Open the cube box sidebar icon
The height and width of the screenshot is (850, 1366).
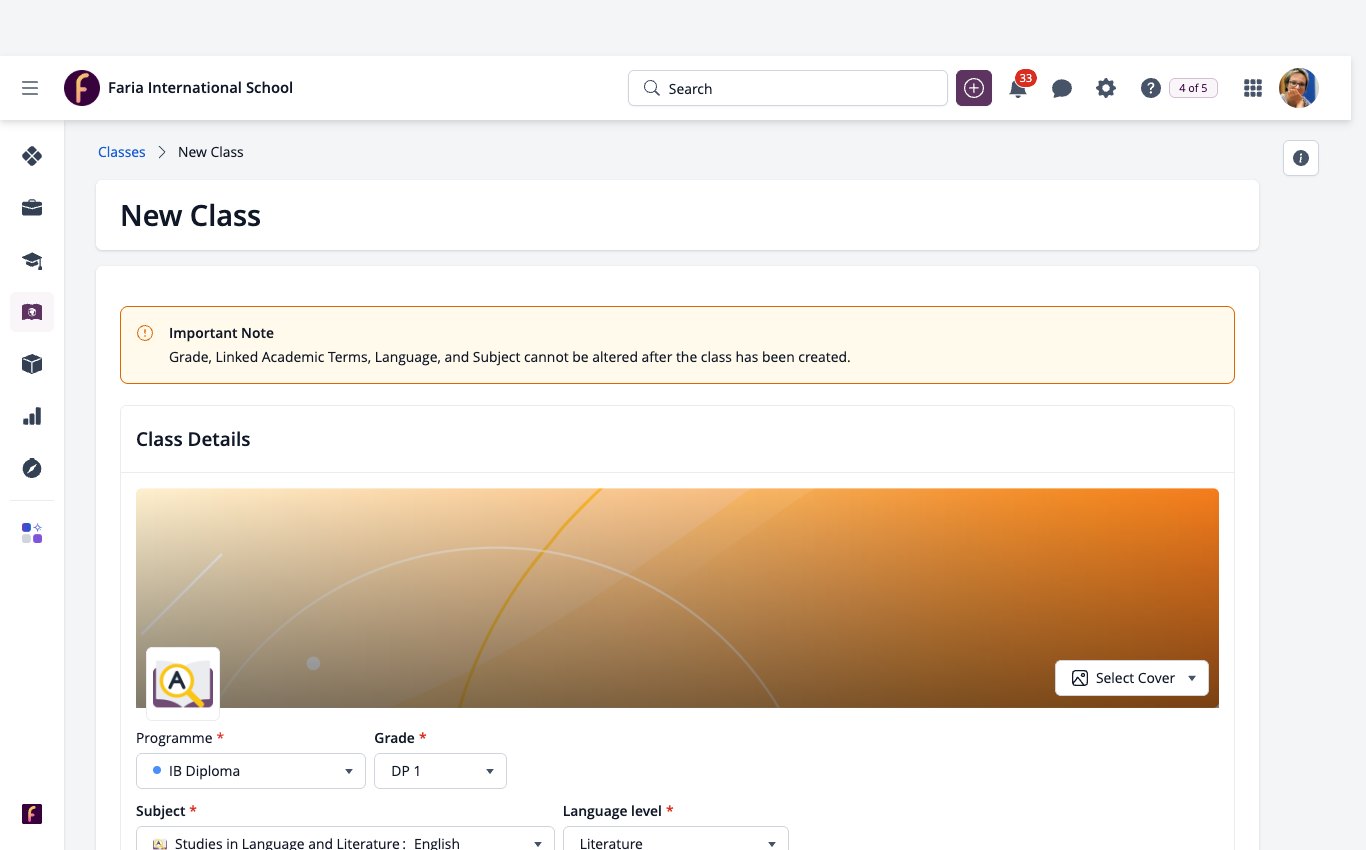(x=32, y=364)
